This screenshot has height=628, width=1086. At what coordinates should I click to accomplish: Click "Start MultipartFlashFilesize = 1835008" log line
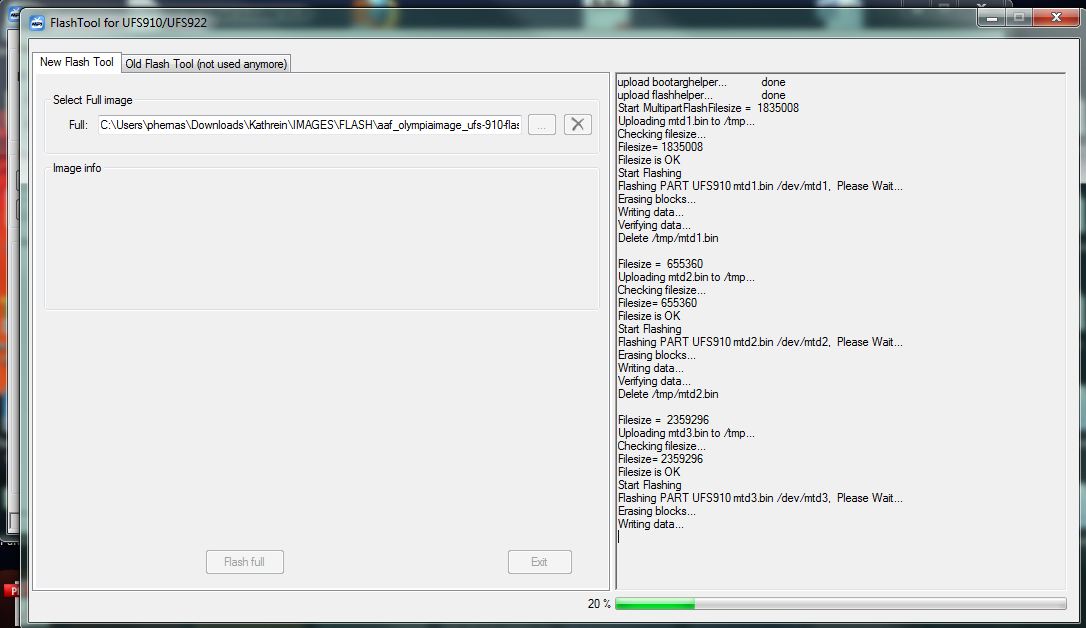(x=708, y=108)
